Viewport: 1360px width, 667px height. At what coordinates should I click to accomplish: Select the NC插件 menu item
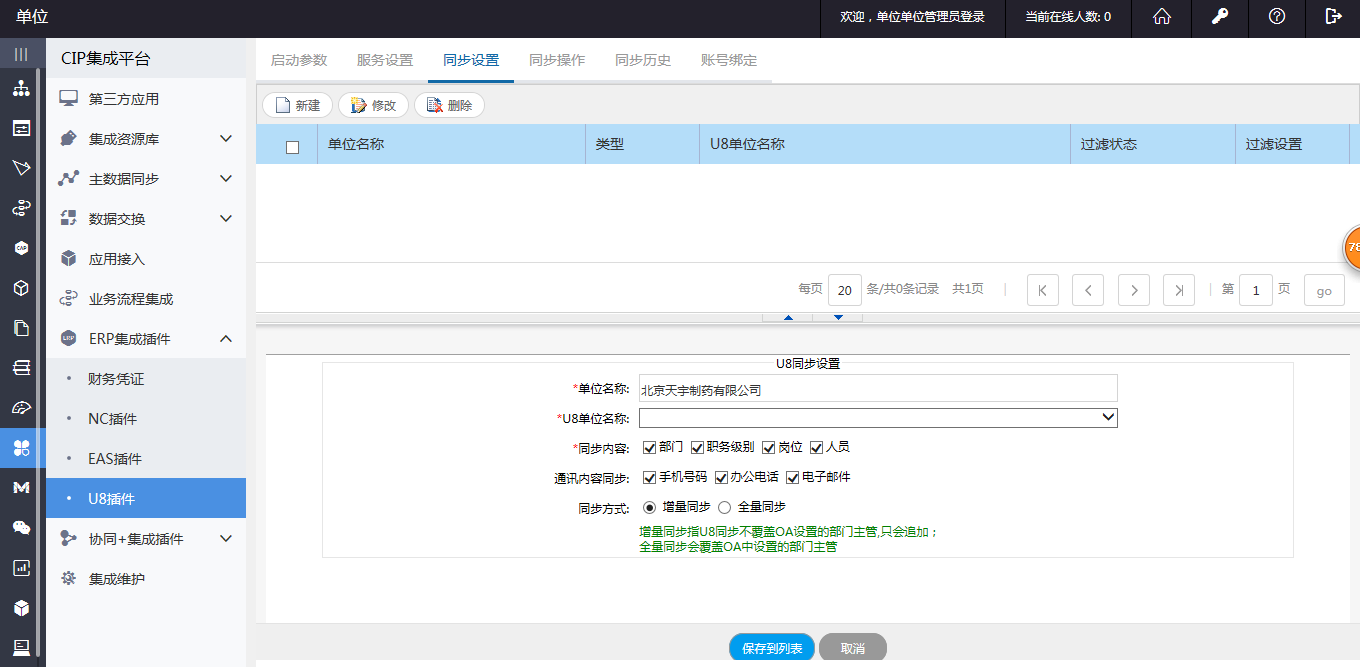pos(112,419)
